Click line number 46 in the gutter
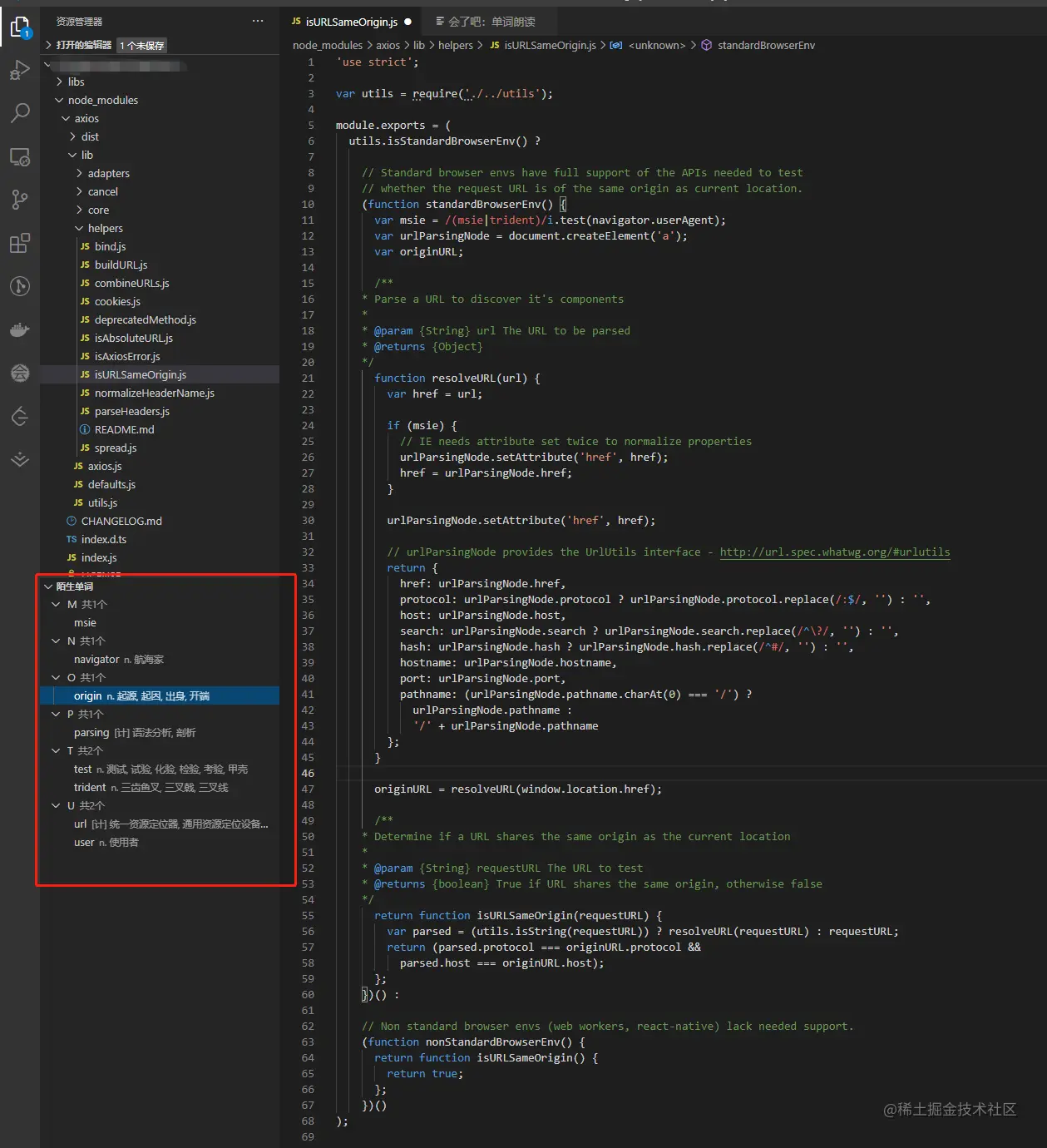This screenshot has width=1047, height=1148. (x=308, y=773)
